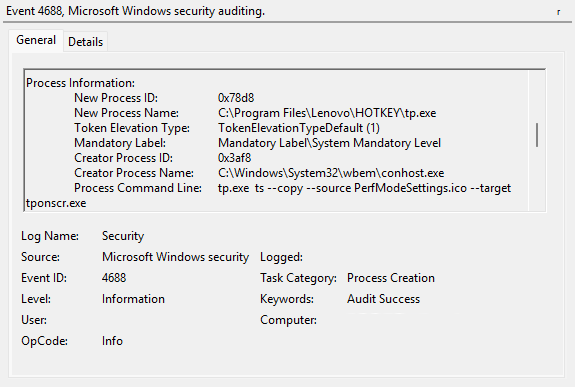Click the Creator Process ID value 0x3af8

(234, 158)
